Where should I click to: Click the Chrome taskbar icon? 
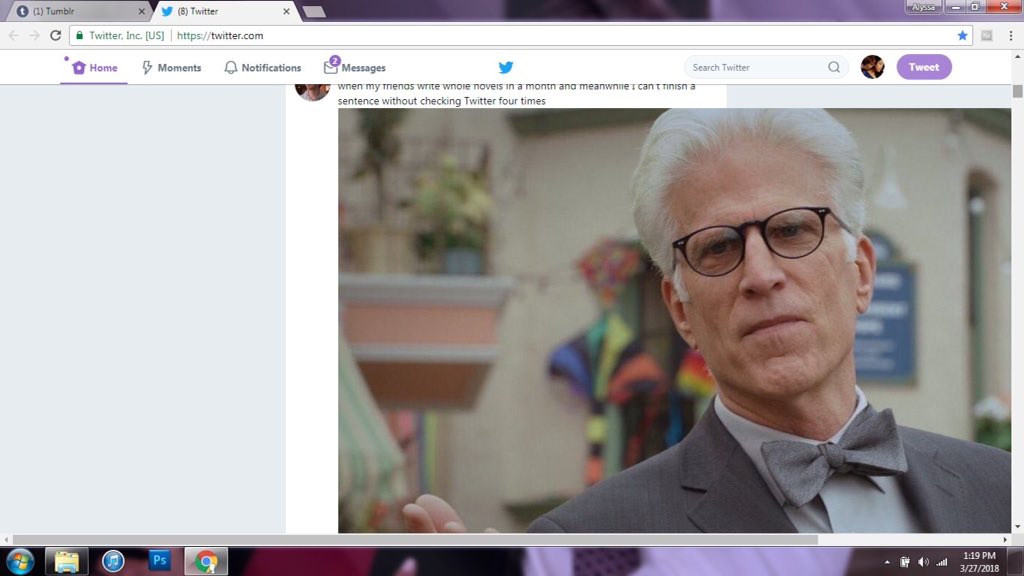206,561
